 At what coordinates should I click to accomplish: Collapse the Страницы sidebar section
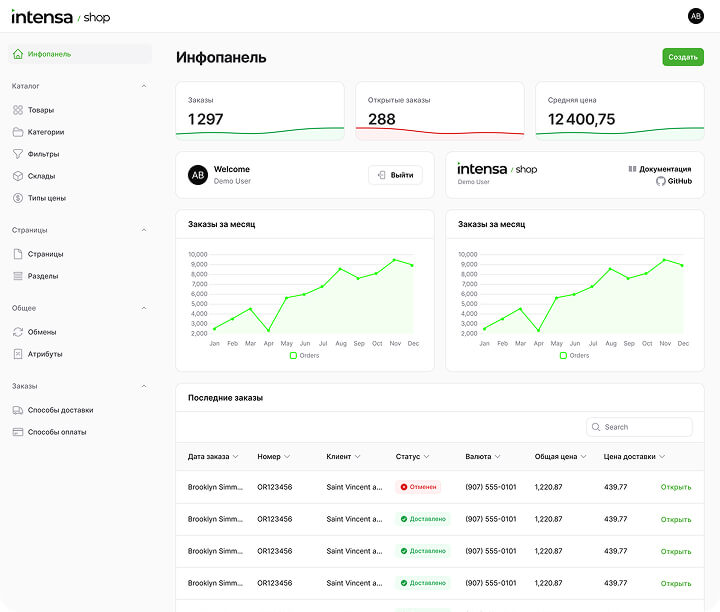click(144, 230)
